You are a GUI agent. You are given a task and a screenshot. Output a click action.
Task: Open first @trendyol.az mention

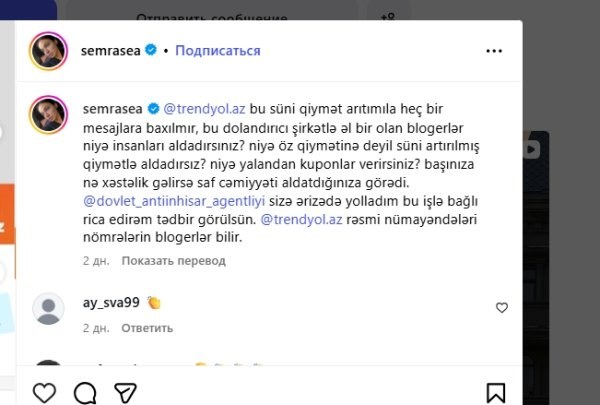point(204,109)
